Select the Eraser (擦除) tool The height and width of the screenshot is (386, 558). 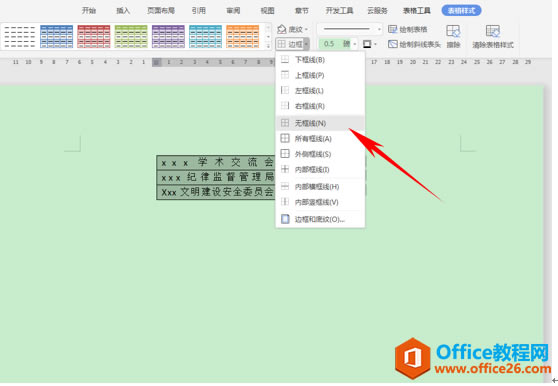453,36
